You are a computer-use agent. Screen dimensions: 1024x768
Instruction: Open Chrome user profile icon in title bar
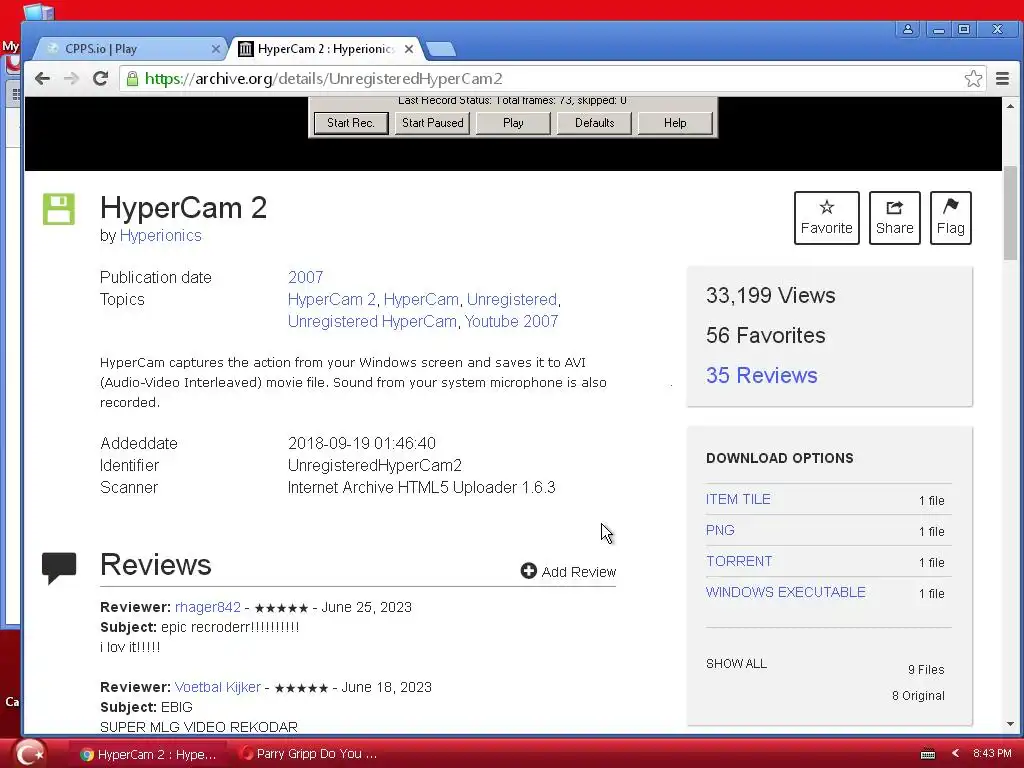pos(908,29)
